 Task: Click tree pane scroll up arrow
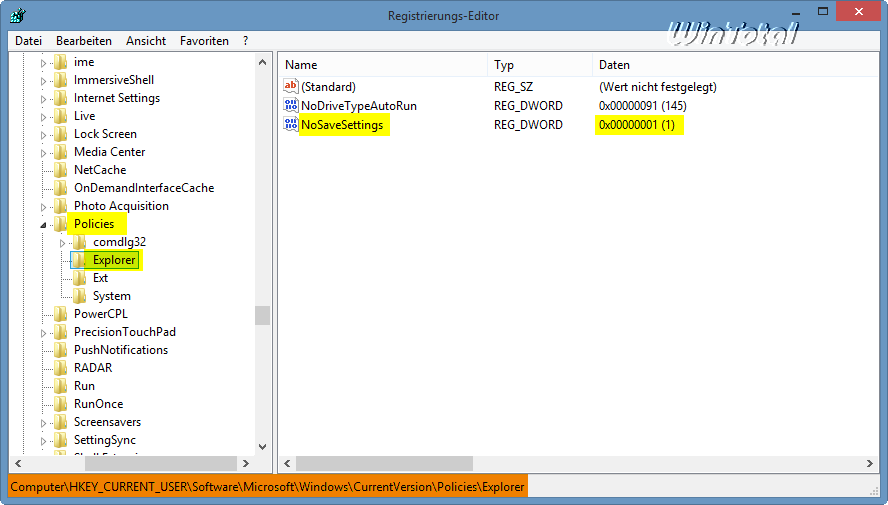click(262, 62)
